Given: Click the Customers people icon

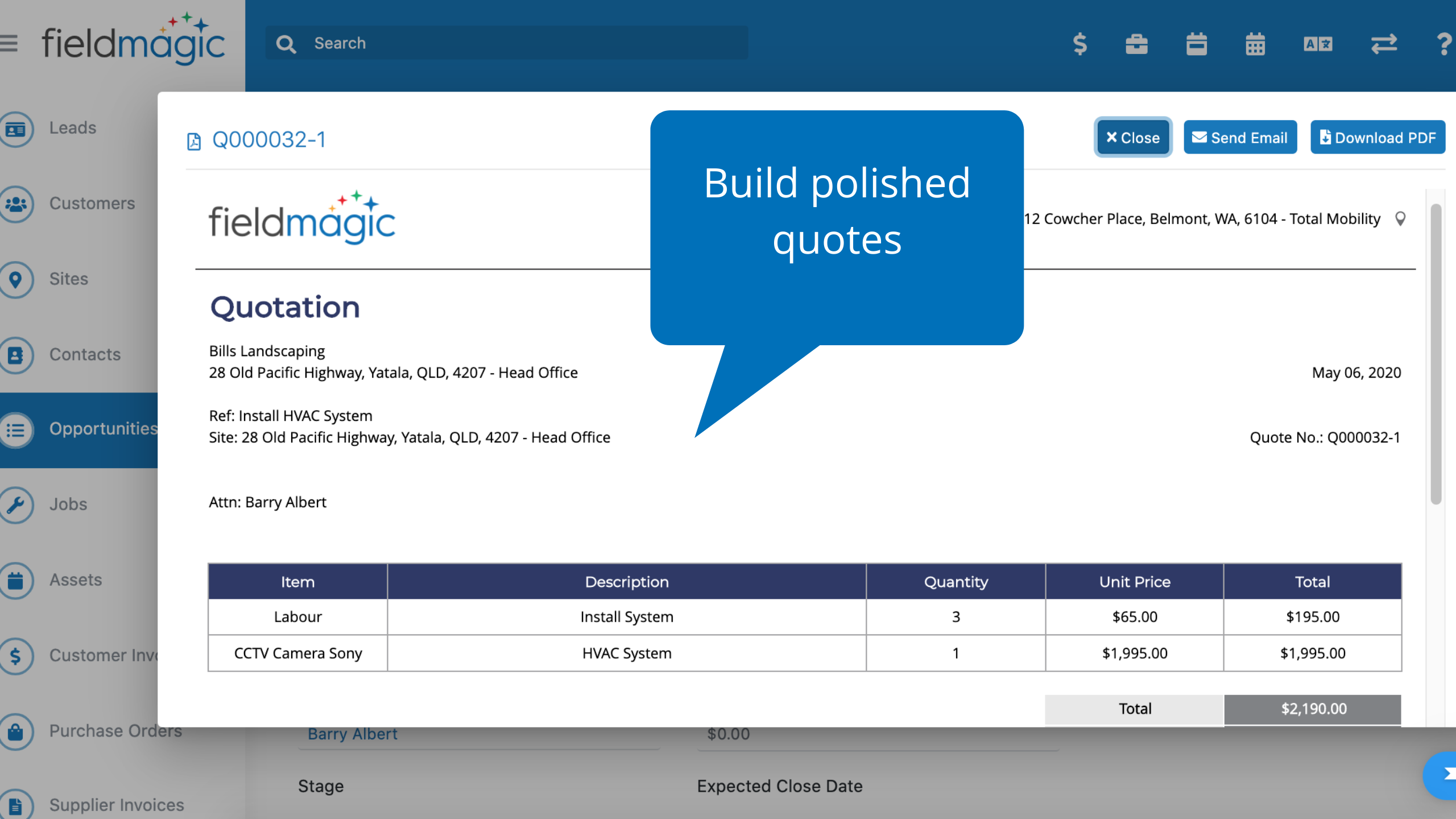Looking at the screenshot, I should [16, 204].
